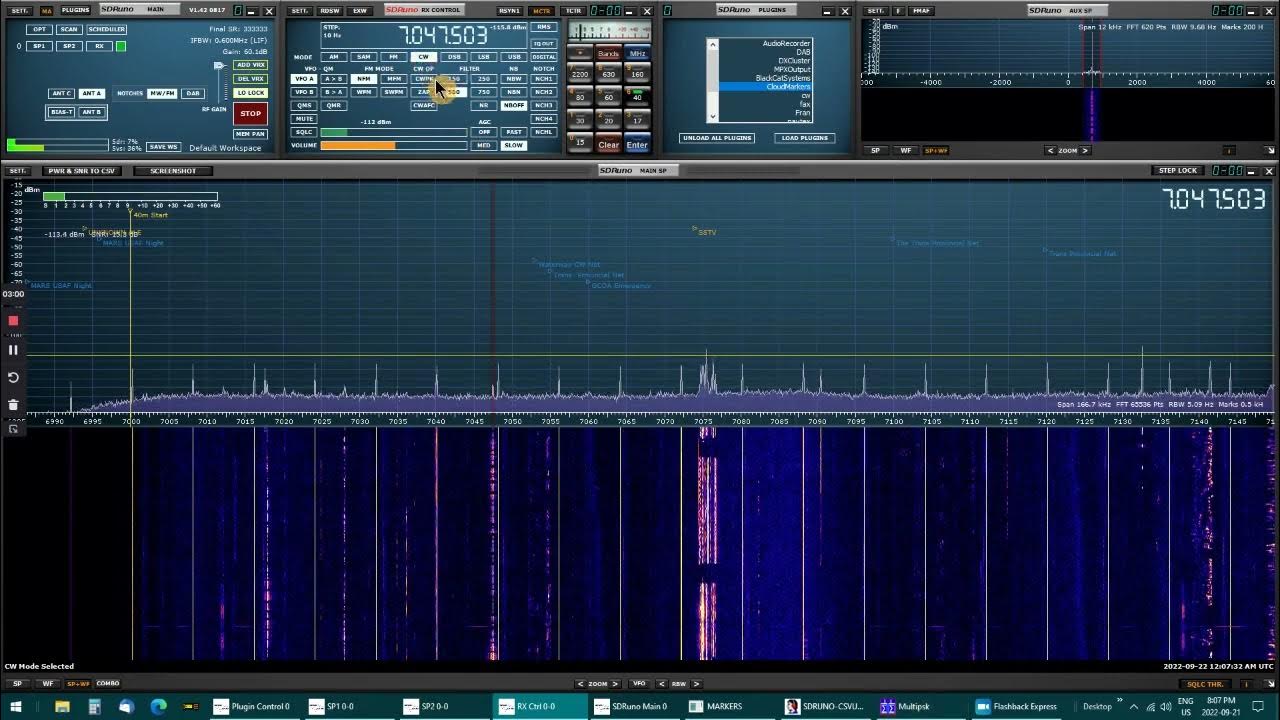Open Windows Start menu
The width and height of the screenshot is (1280, 720).
pyautogui.click(x=17, y=706)
